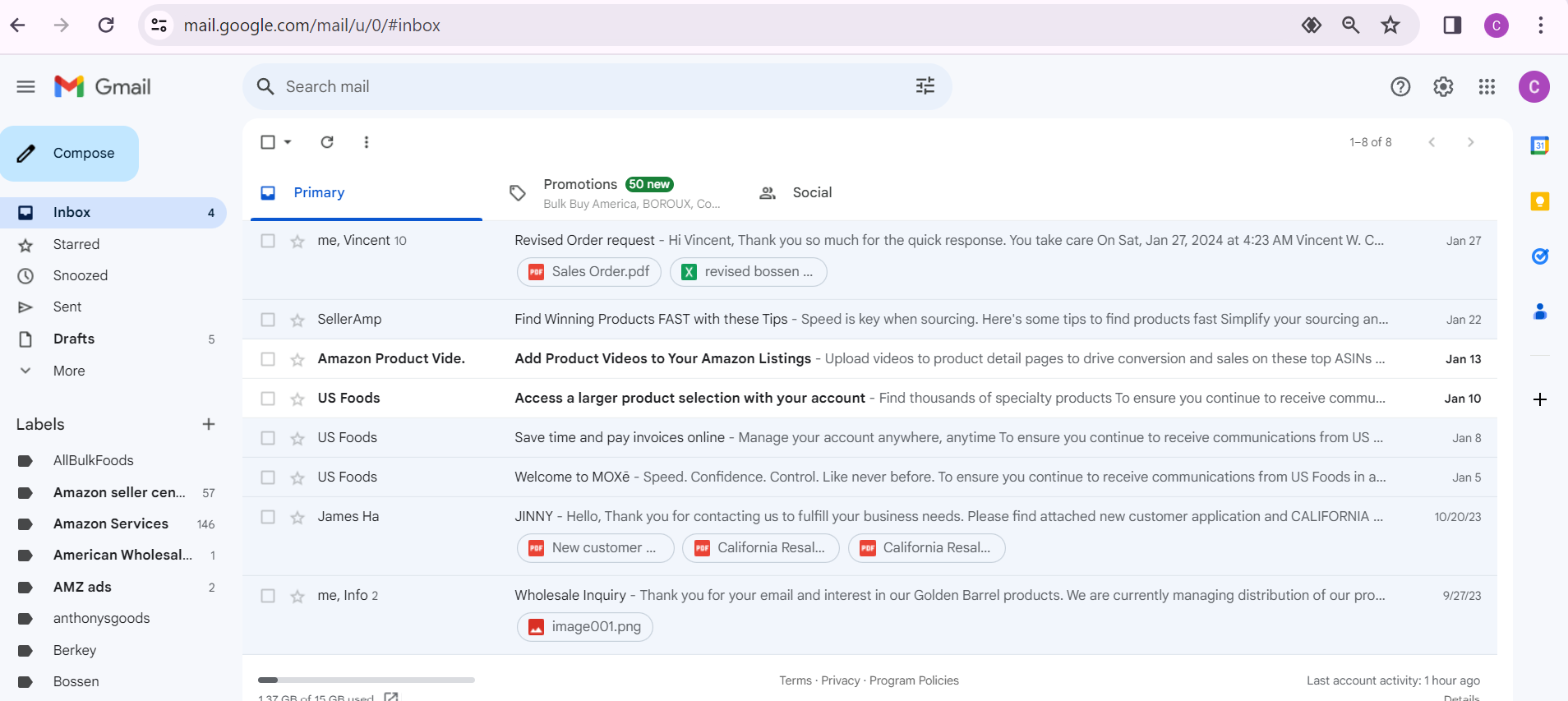The image size is (1568, 701).
Task: Select the SellerAmp email checkbox
Action: tap(268, 320)
